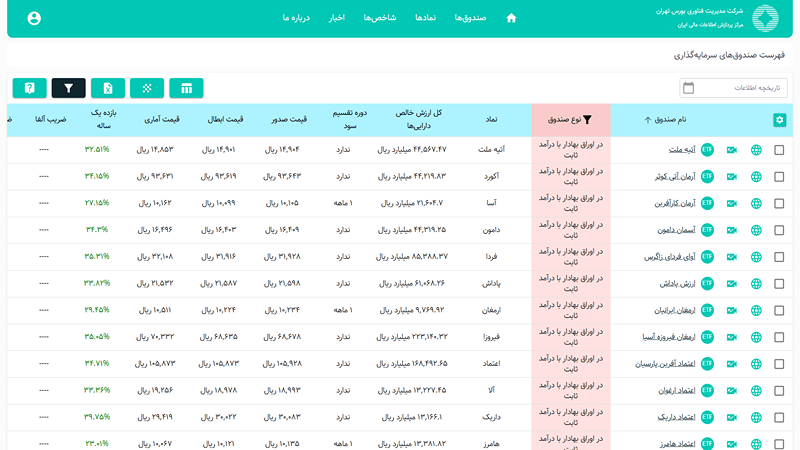This screenshot has height=450, width=800.
Task: Click video camera icon for آرمان آتی کوثر
Action: (x=732, y=177)
